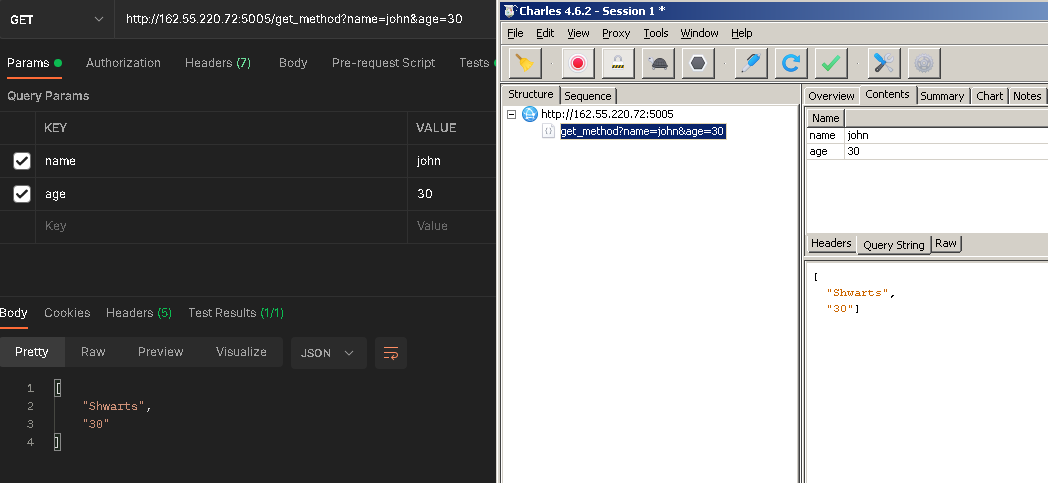Viewport: 1048px width, 483px height.
Task: Repeat selected request with blue refresh icon
Action: (x=791, y=63)
